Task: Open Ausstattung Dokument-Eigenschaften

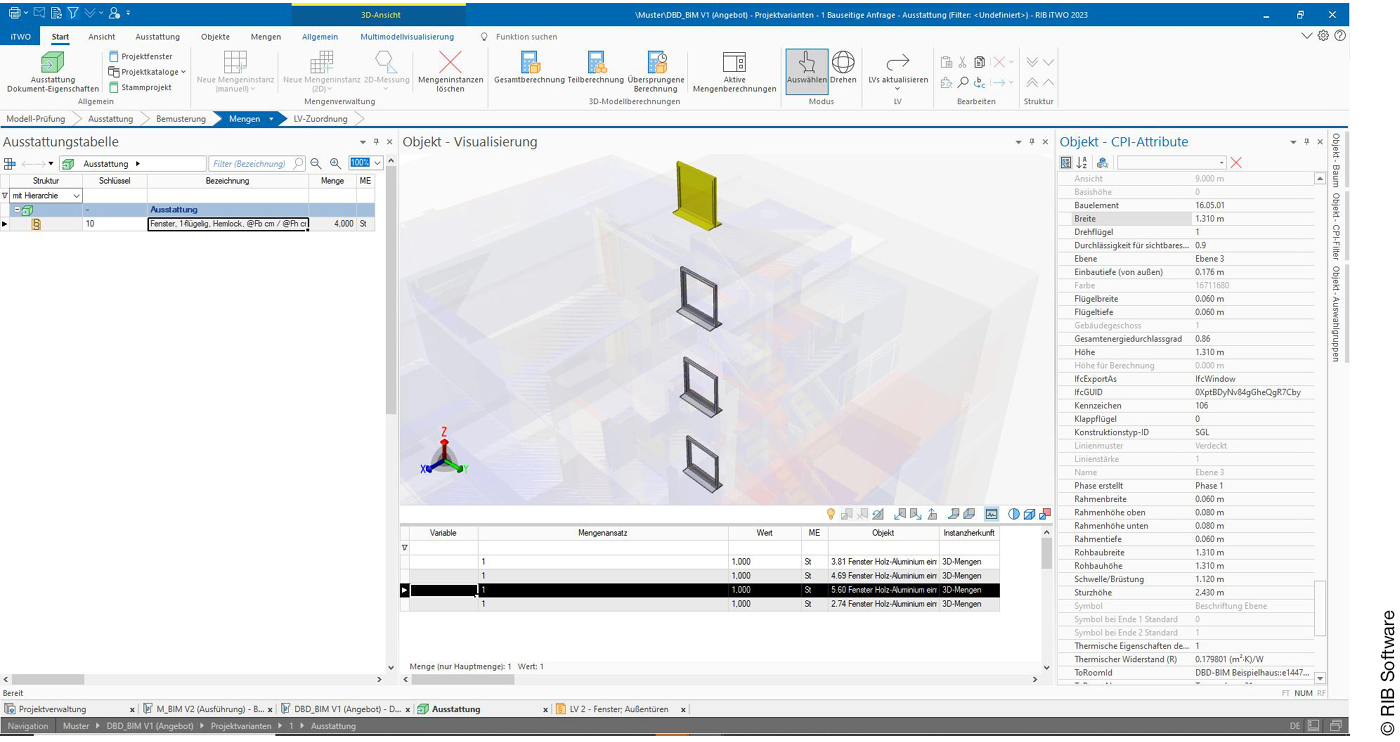Action: (52, 70)
